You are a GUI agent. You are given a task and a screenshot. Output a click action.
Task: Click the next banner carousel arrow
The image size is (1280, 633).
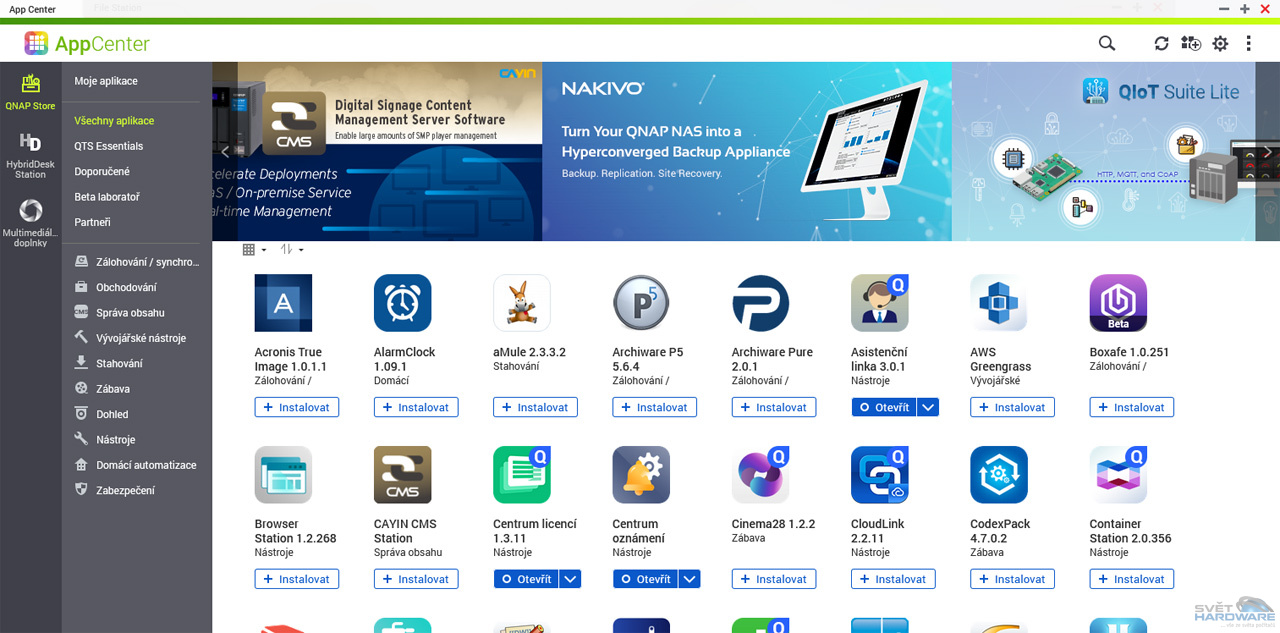click(x=1267, y=152)
